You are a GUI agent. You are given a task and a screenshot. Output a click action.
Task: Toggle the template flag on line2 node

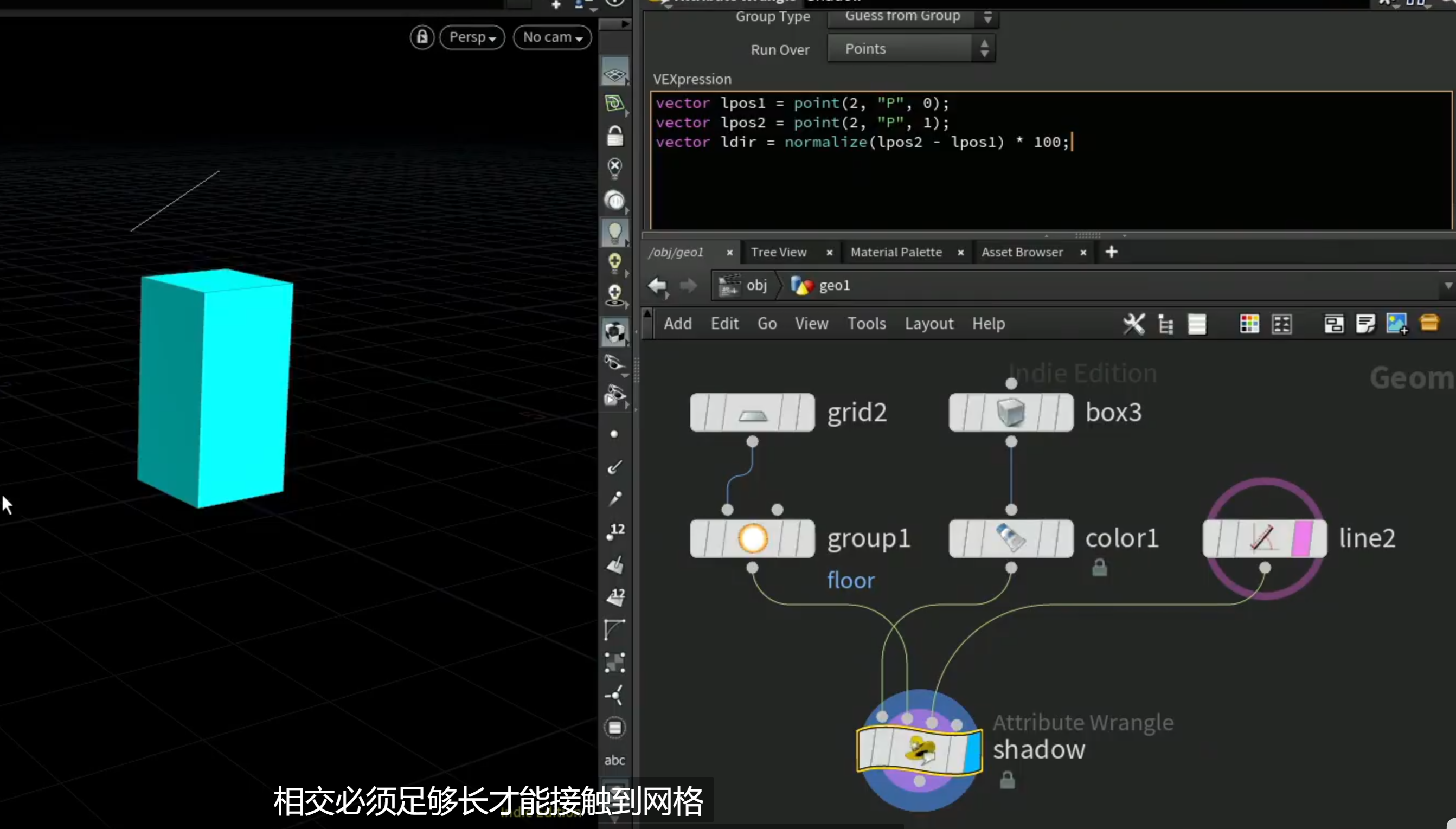[1302, 538]
